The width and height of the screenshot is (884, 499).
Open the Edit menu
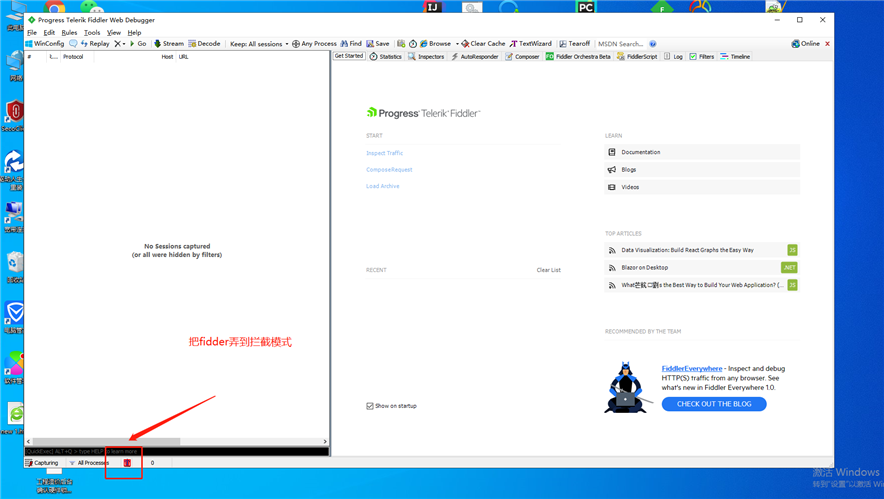[50, 32]
